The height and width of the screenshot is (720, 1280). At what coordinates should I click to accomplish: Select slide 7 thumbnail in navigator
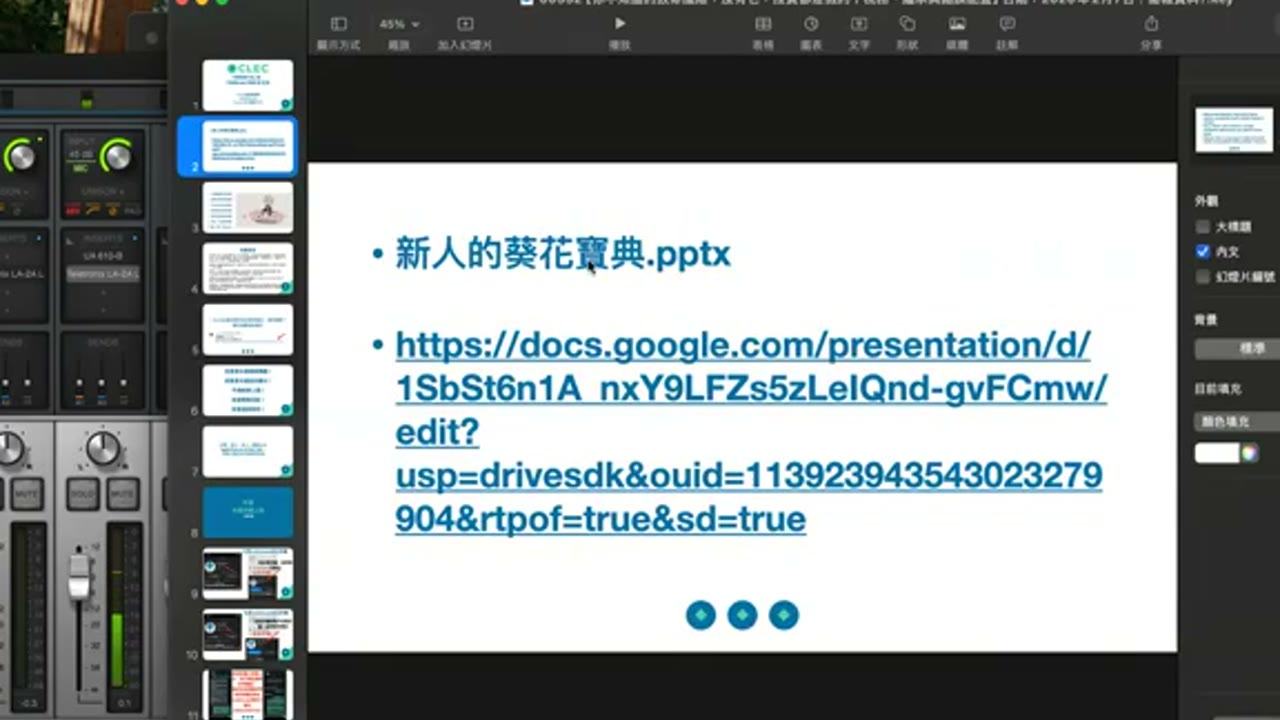pyautogui.click(x=248, y=451)
